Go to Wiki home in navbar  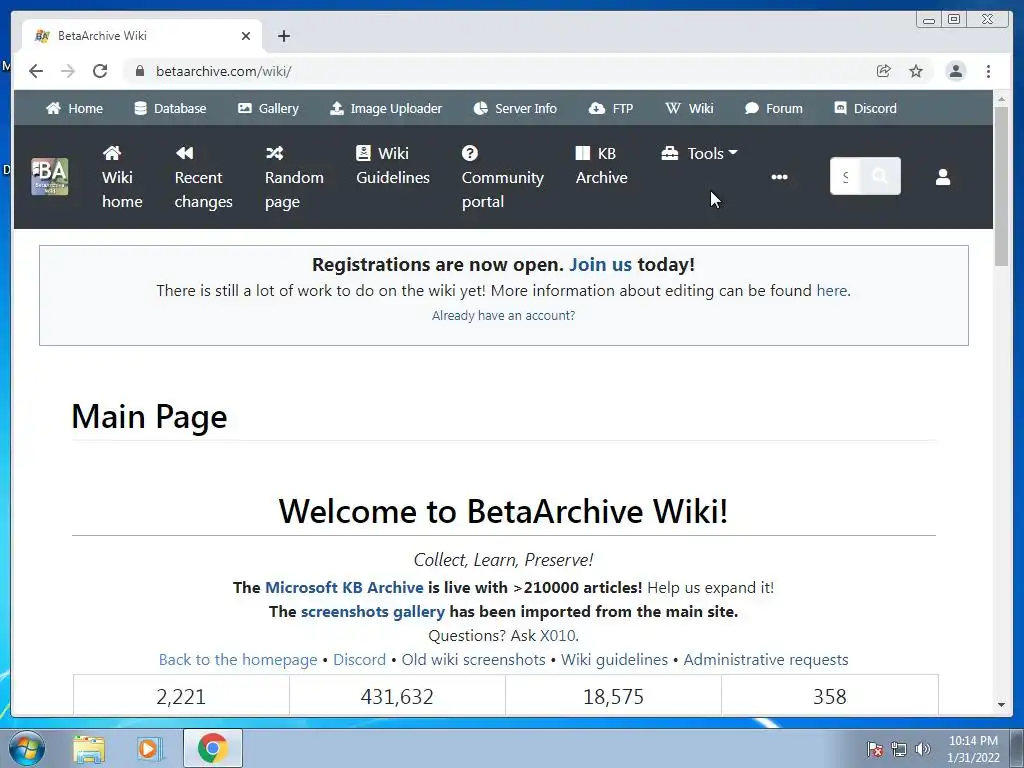coord(122,177)
